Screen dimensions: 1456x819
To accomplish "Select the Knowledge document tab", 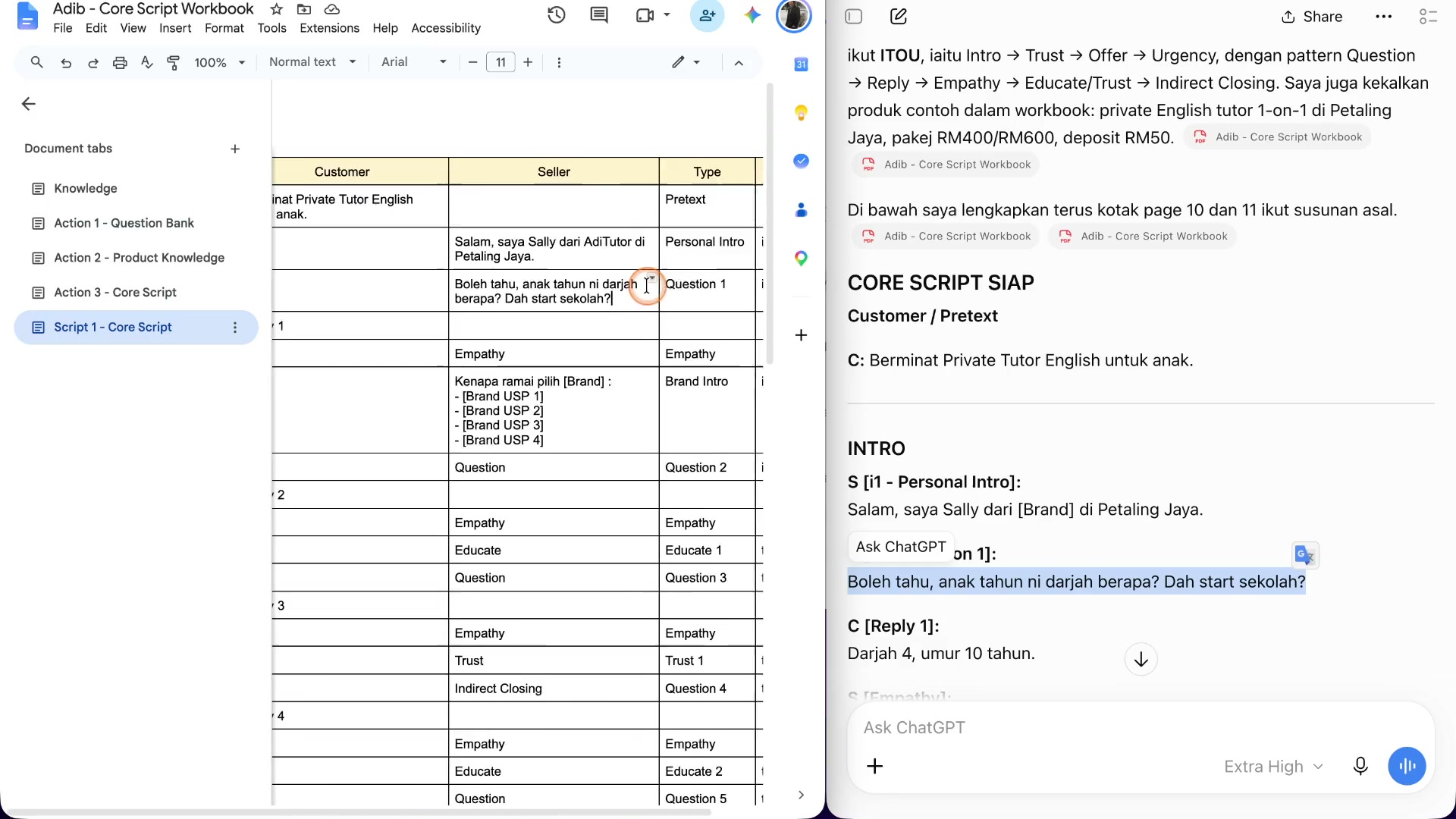I will coord(136,188).
